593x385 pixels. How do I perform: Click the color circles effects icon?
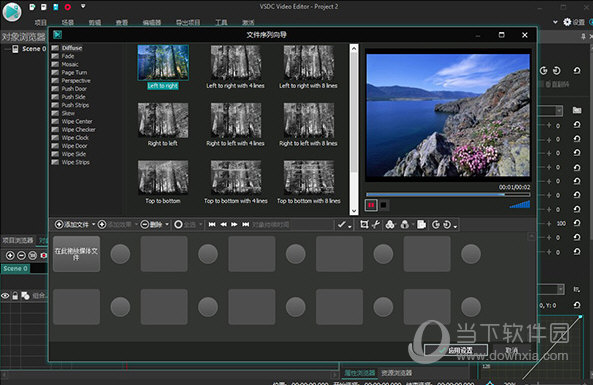pyautogui.click(x=390, y=225)
